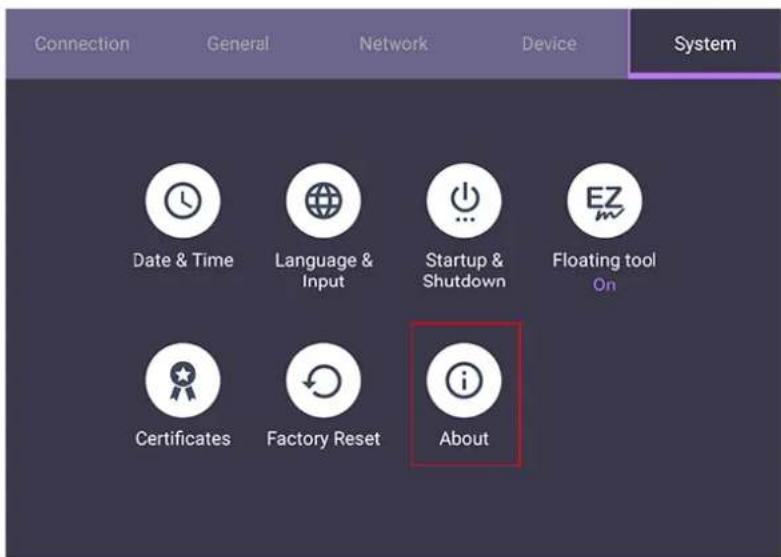Switch to the Connection tab
Image resolution: width=781 pixels, height=557 pixels.
point(82,44)
